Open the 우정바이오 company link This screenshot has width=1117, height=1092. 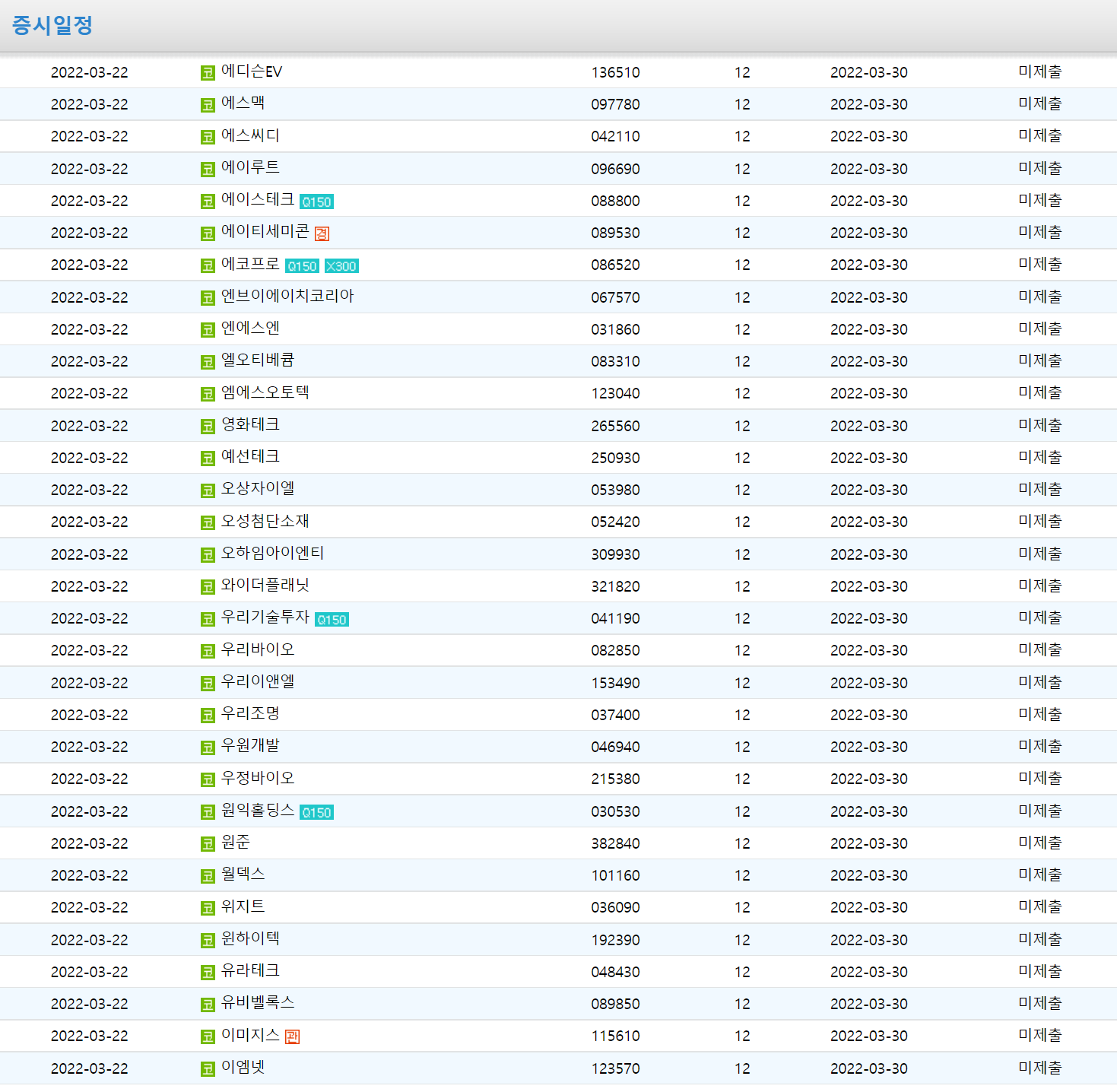tap(258, 778)
